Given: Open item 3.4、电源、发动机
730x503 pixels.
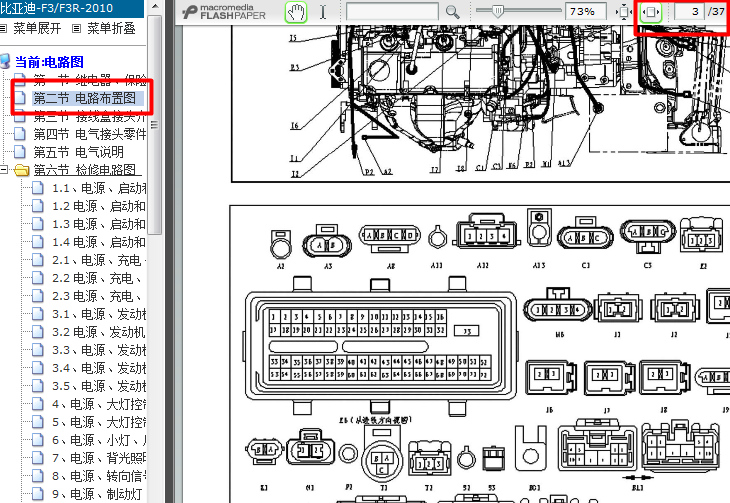Looking at the screenshot, I should coord(99,368).
